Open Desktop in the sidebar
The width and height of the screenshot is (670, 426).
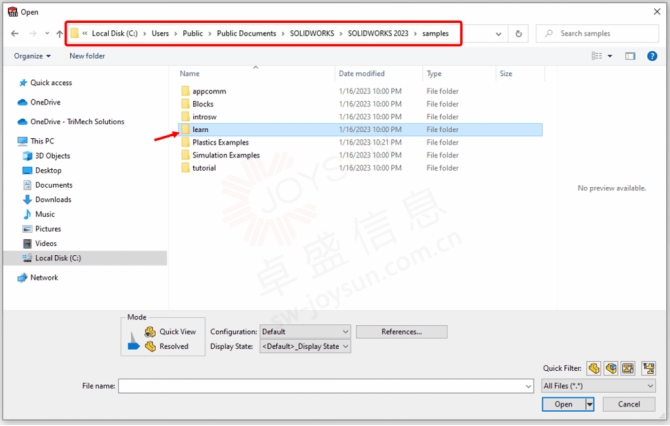pyautogui.click(x=48, y=170)
